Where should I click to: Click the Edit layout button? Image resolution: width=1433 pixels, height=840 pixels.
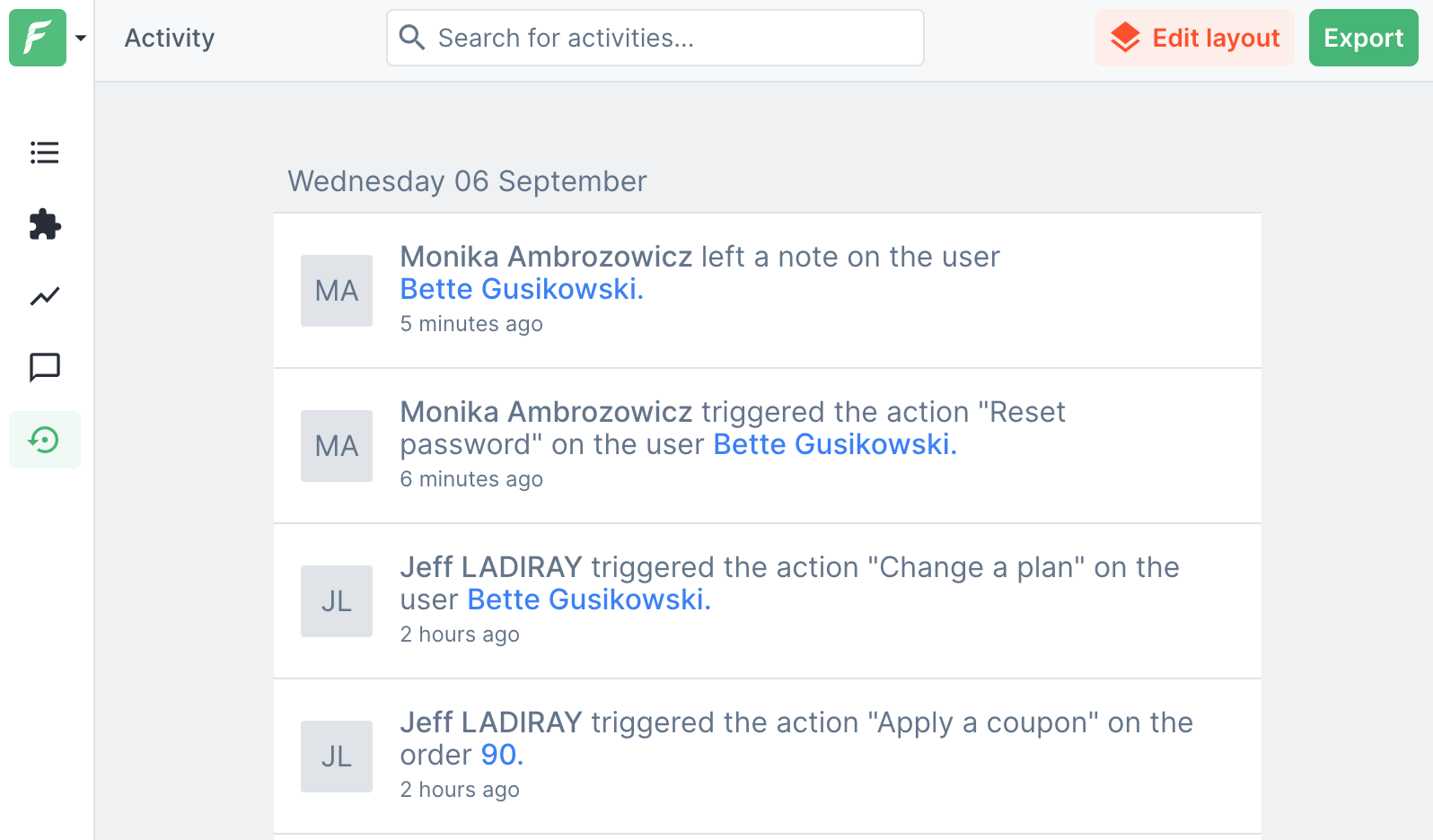click(1194, 38)
